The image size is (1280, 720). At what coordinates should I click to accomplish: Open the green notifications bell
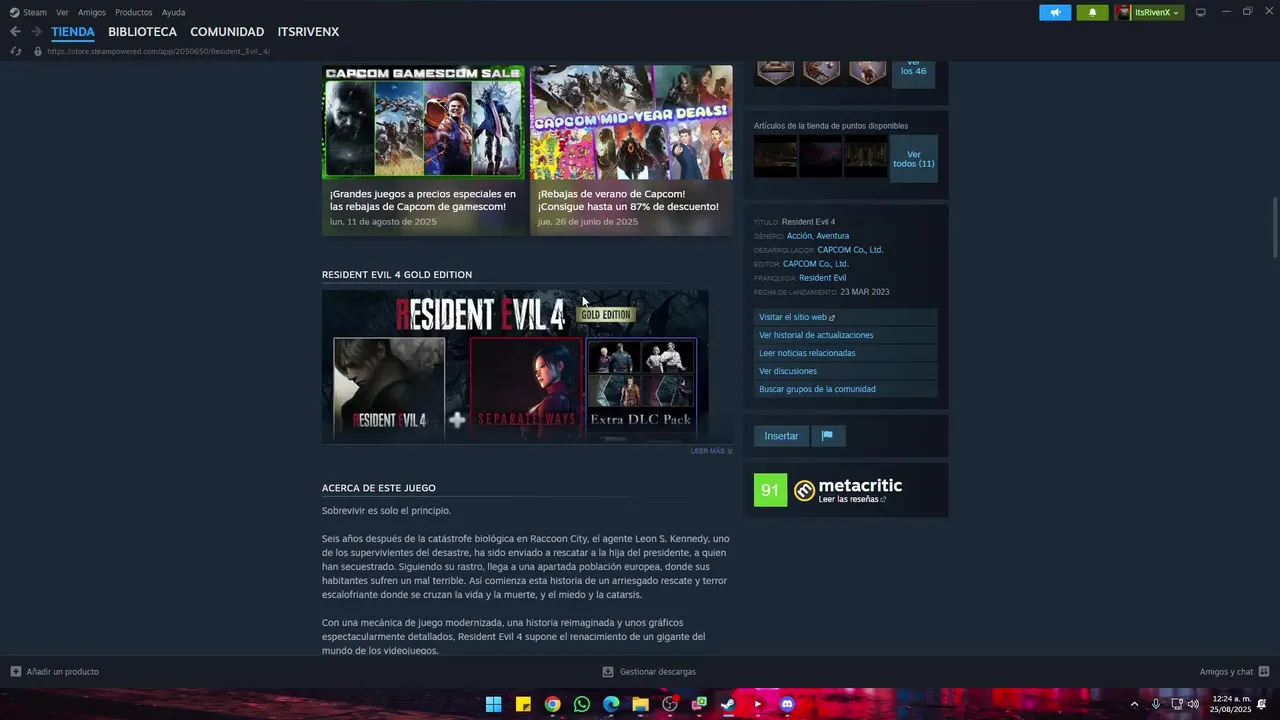1092,12
